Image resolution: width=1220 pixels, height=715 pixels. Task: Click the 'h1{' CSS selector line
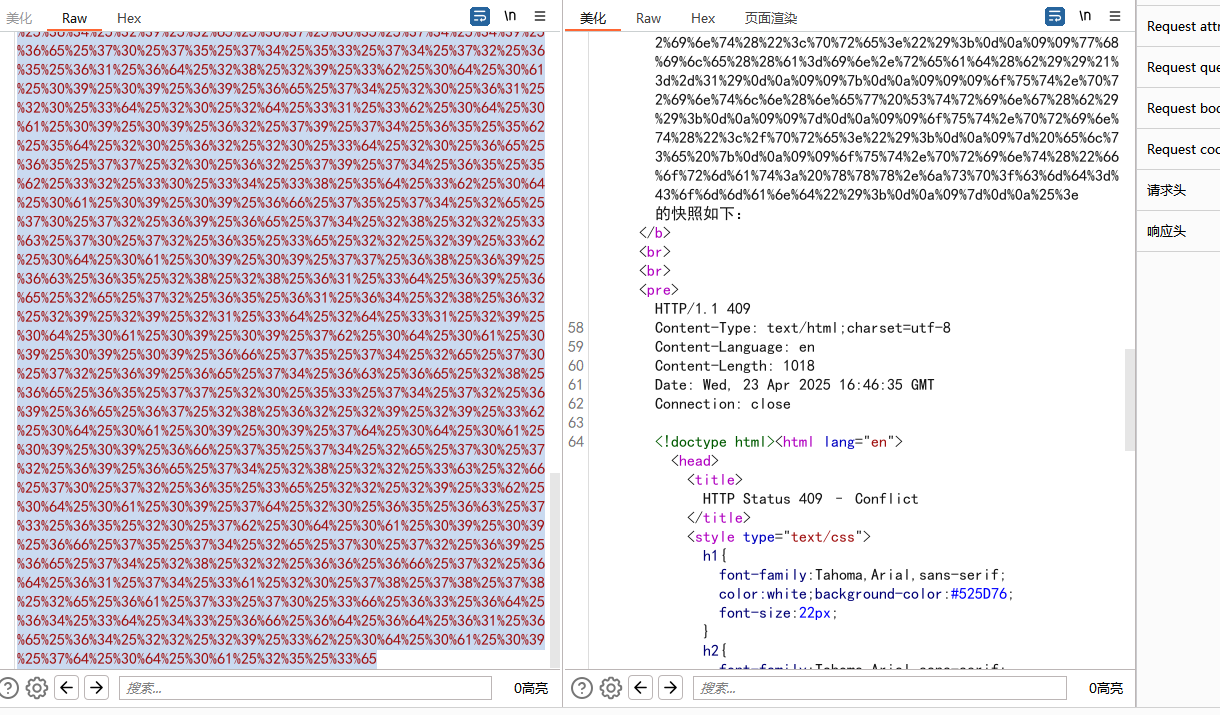[x=715, y=556]
